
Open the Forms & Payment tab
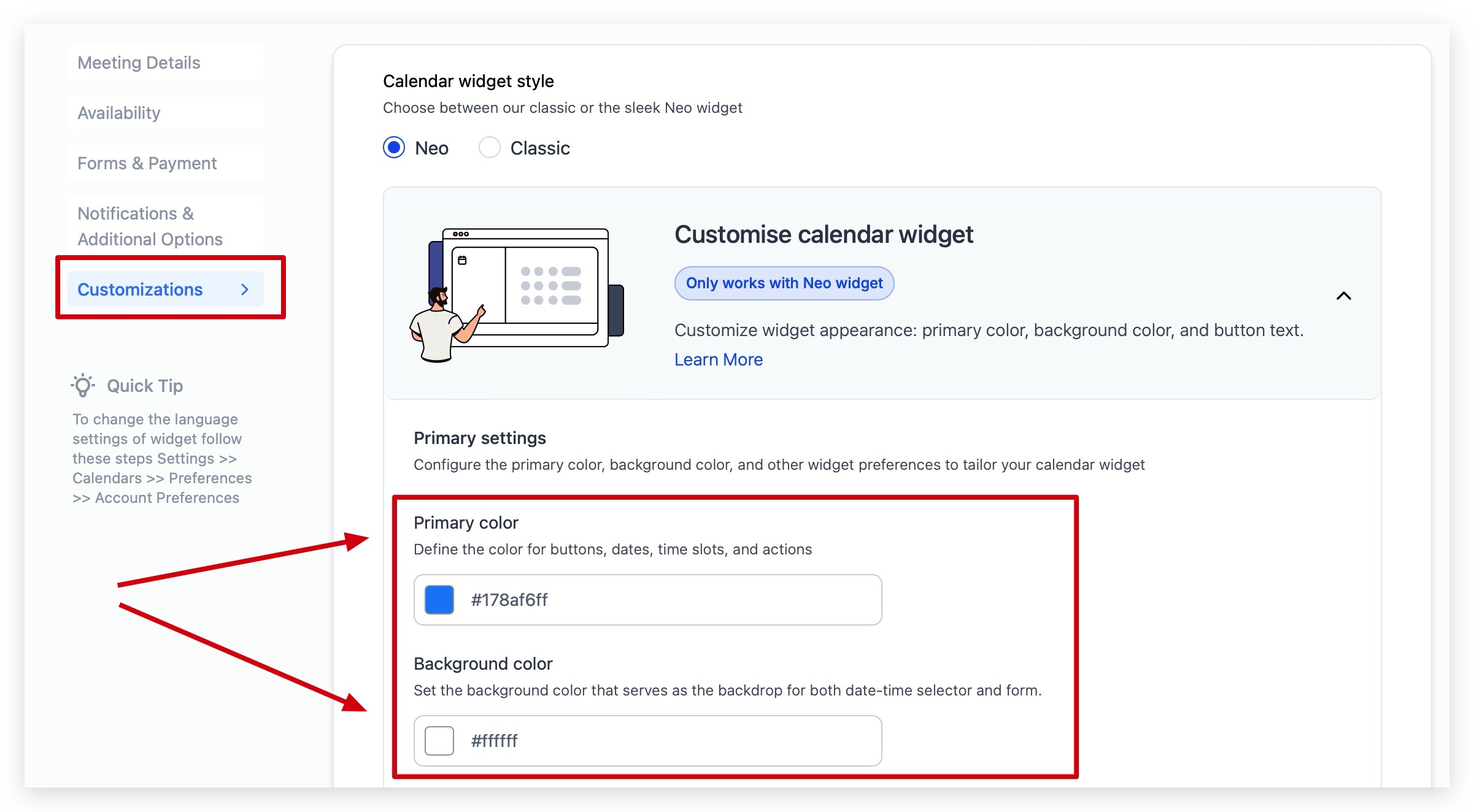pyautogui.click(x=147, y=163)
